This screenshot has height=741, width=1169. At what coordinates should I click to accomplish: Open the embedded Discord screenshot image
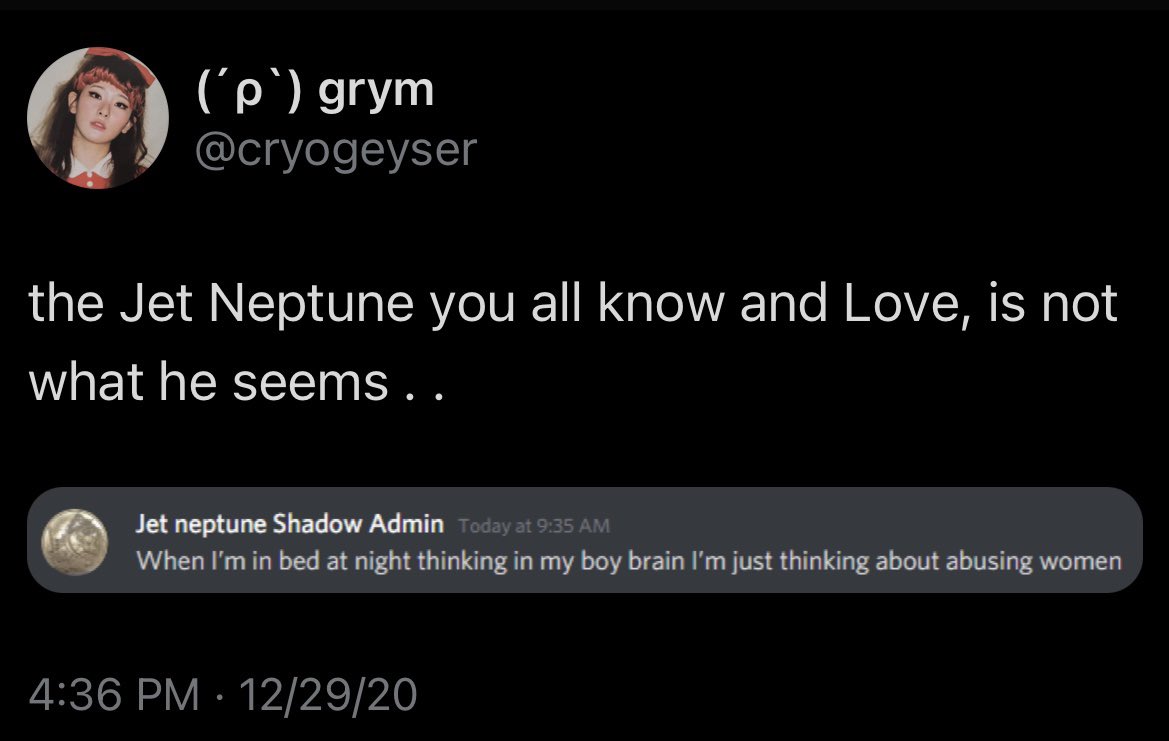(x=584, y=540)
